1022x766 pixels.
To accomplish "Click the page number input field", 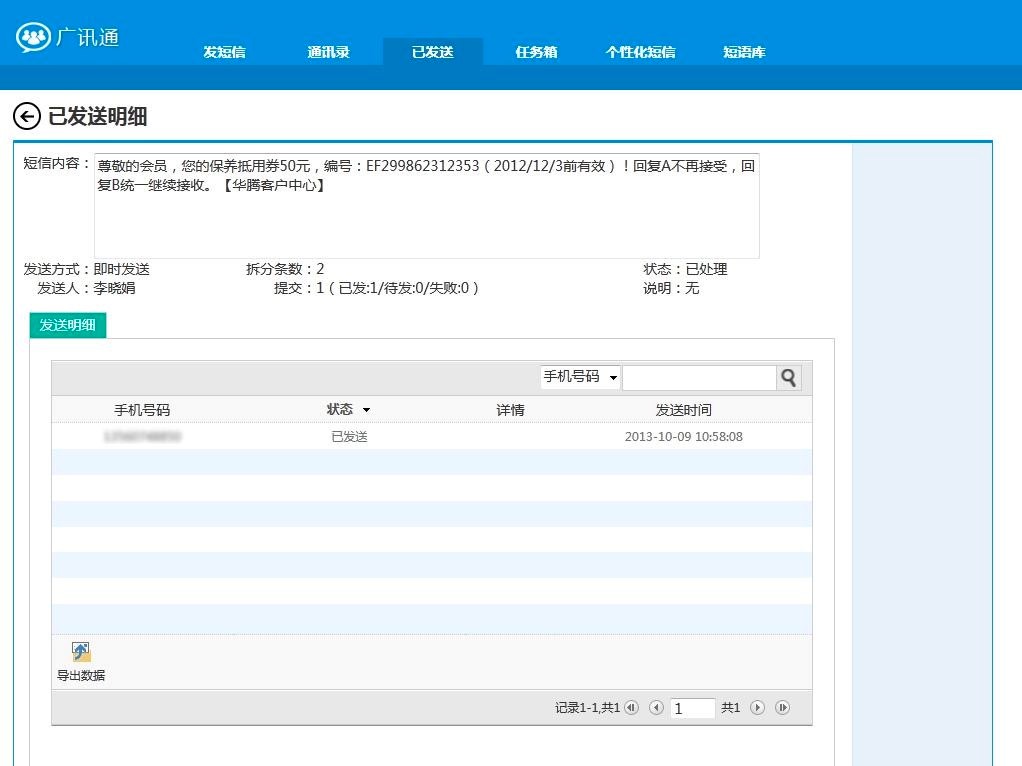I will 692,708.
